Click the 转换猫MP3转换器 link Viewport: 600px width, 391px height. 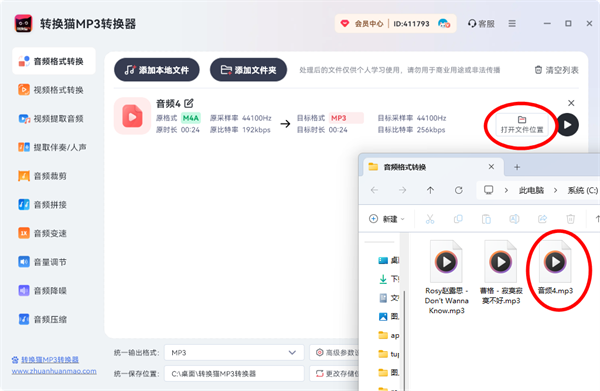(50, 360)
